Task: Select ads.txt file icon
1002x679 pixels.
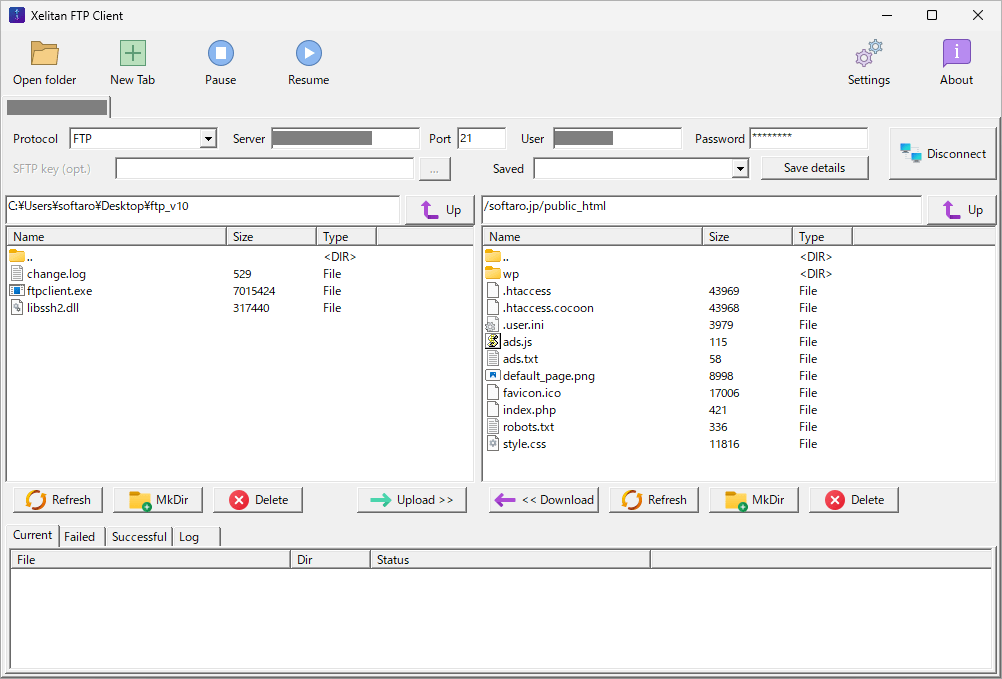Action: (493, 359)
